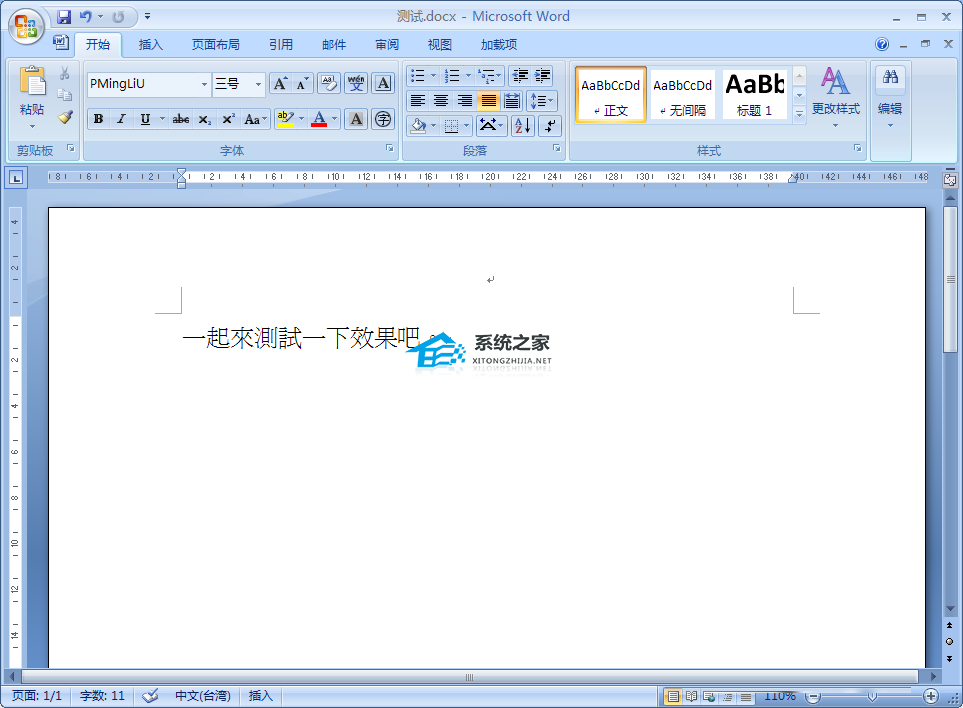Apply yellow text highlight color
This screenshot has width=963, height=708.
pyautogui.click(x=285, y=119)
